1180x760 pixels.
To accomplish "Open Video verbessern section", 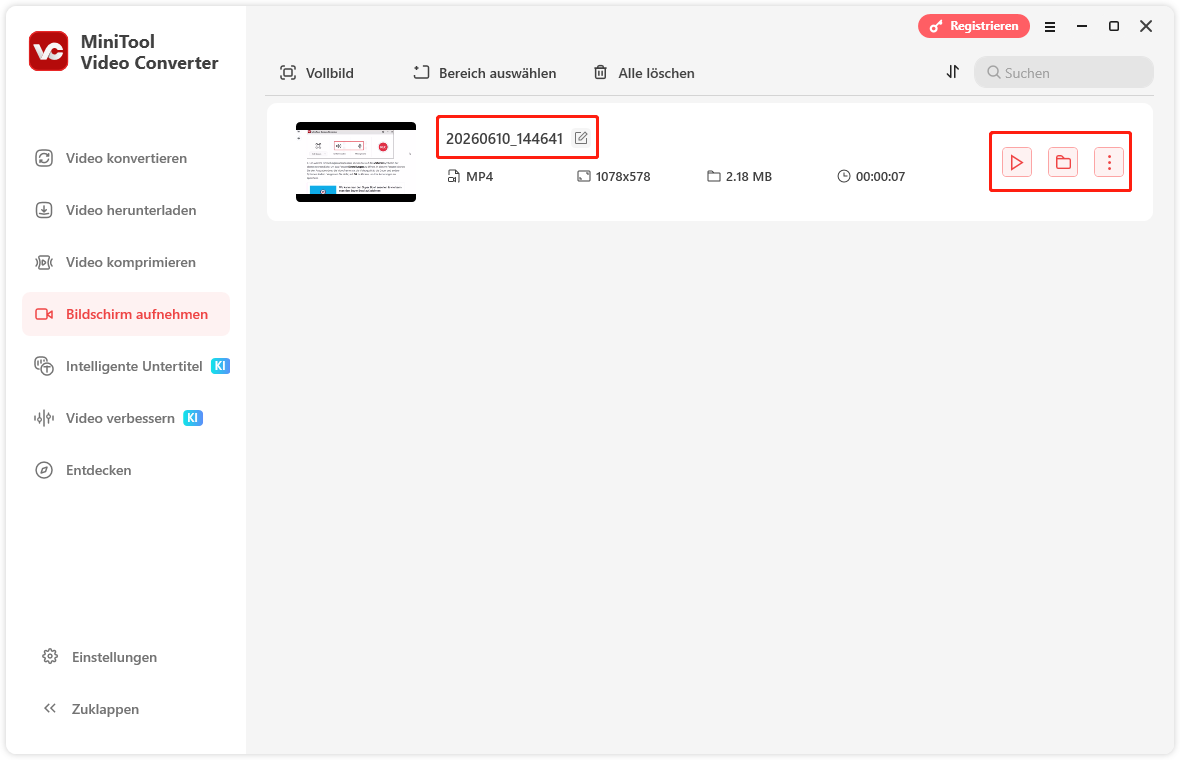I will pyautogui.click(x=126, y=418).
